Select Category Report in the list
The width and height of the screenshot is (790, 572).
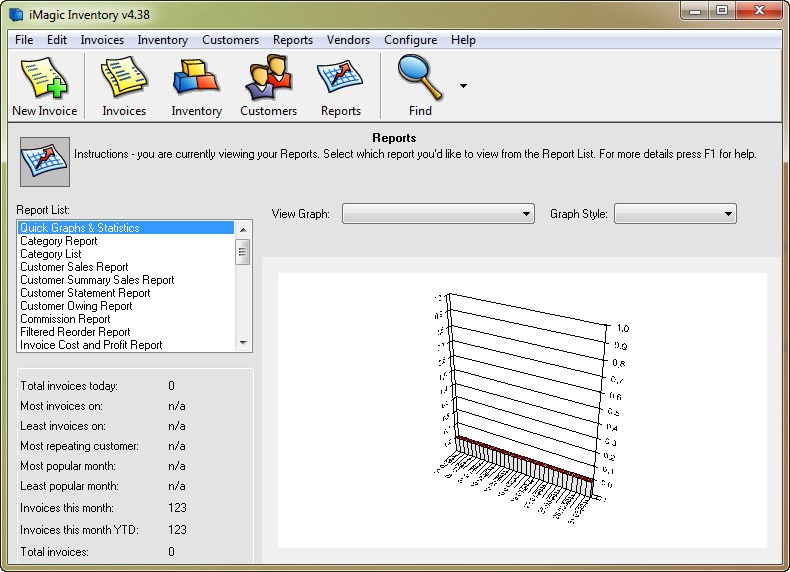pos(126,241)
